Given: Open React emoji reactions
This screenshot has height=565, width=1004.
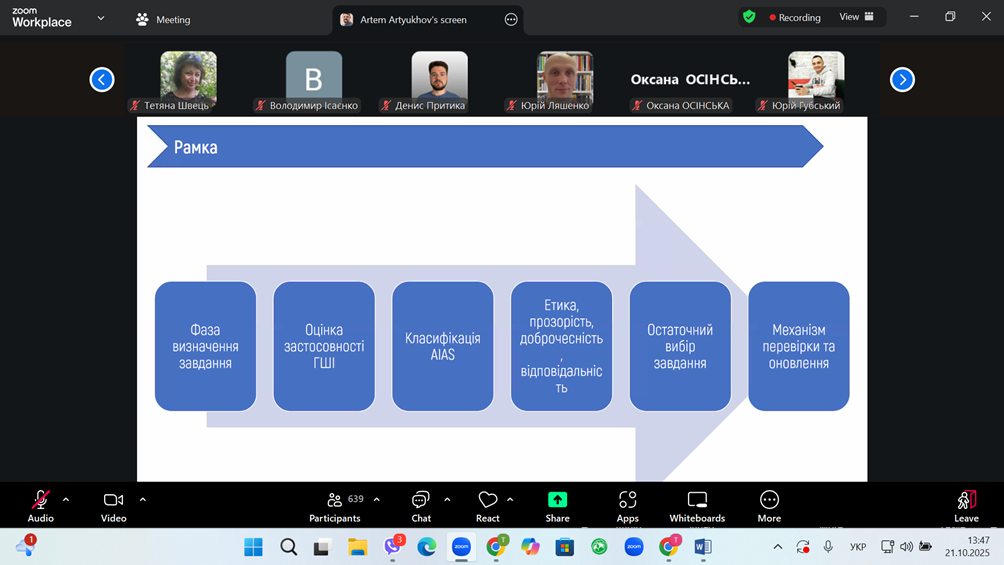Looking at the screenshot, I should 487,506.
